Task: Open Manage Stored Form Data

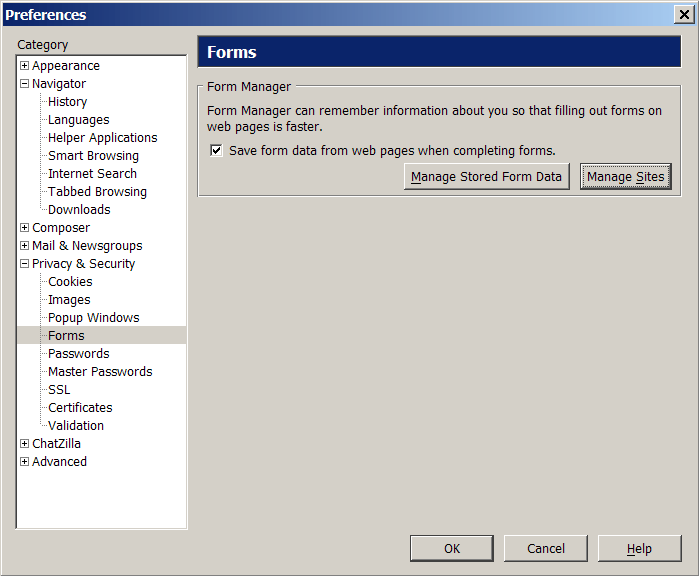Action: pyautogui.click(x=487, y=177)
